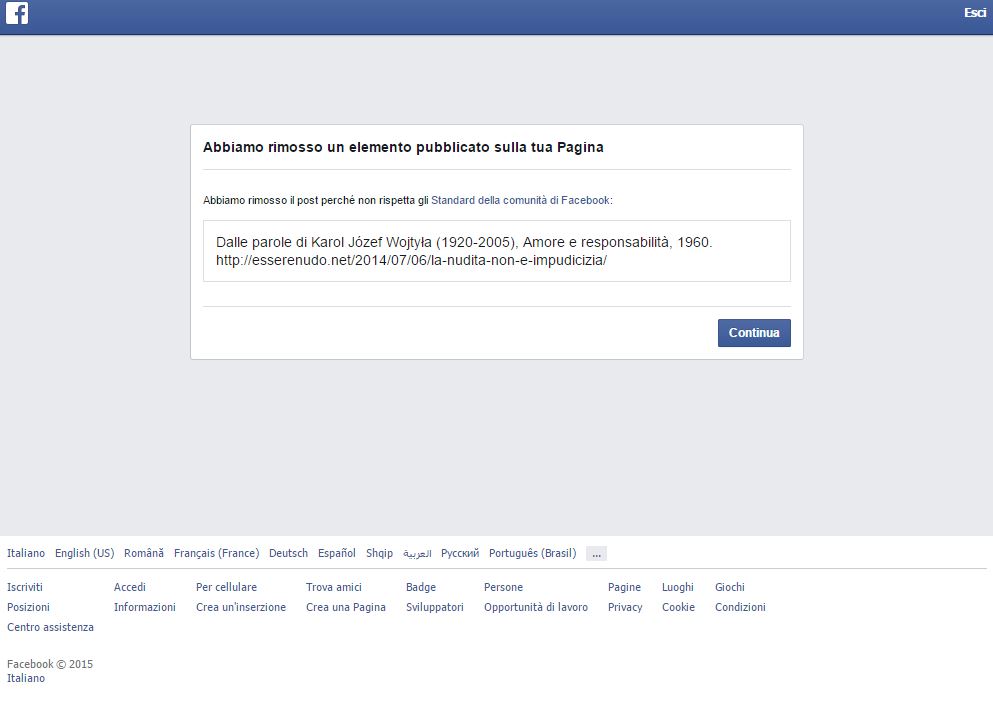Click Italiano below the copyright notice
The height and width of the screenshot is (718, 993).
click(x=26, y=678)
